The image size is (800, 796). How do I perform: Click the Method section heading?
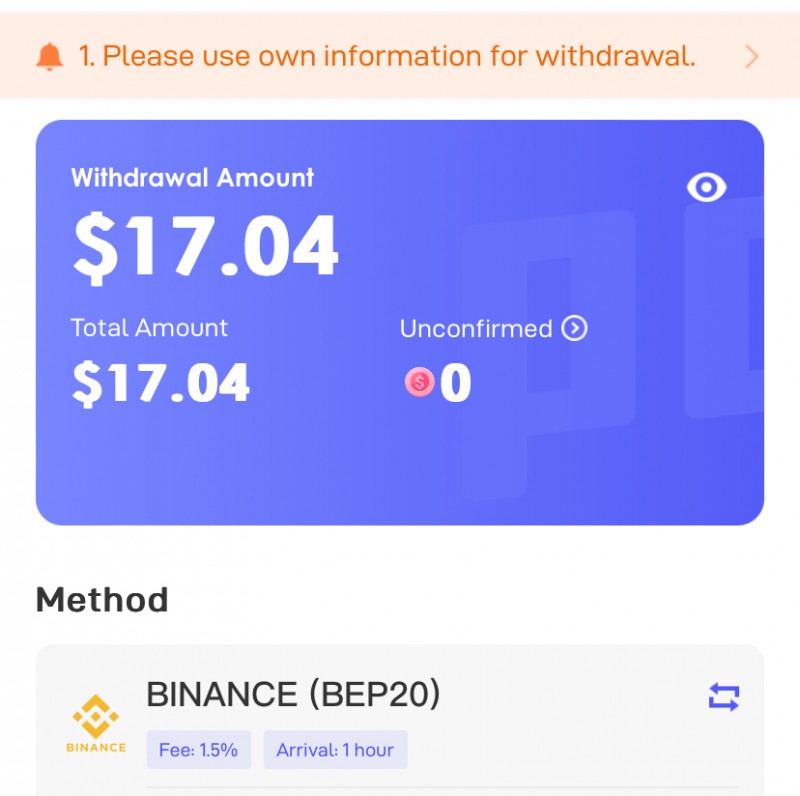(x=102, y=600)
